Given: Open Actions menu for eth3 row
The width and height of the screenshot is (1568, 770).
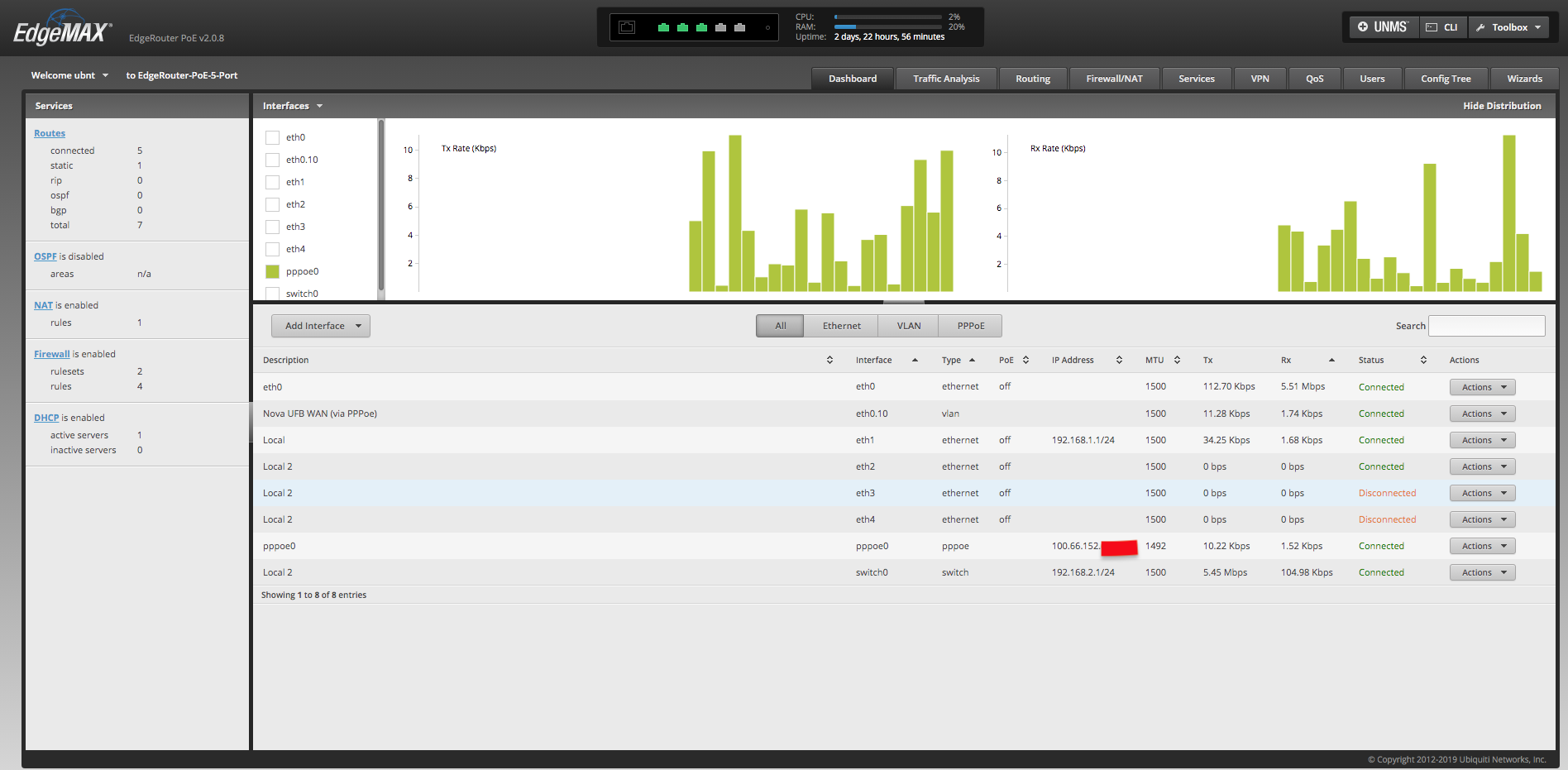Looking at the screenshot, I should (x=1482, y=493).
